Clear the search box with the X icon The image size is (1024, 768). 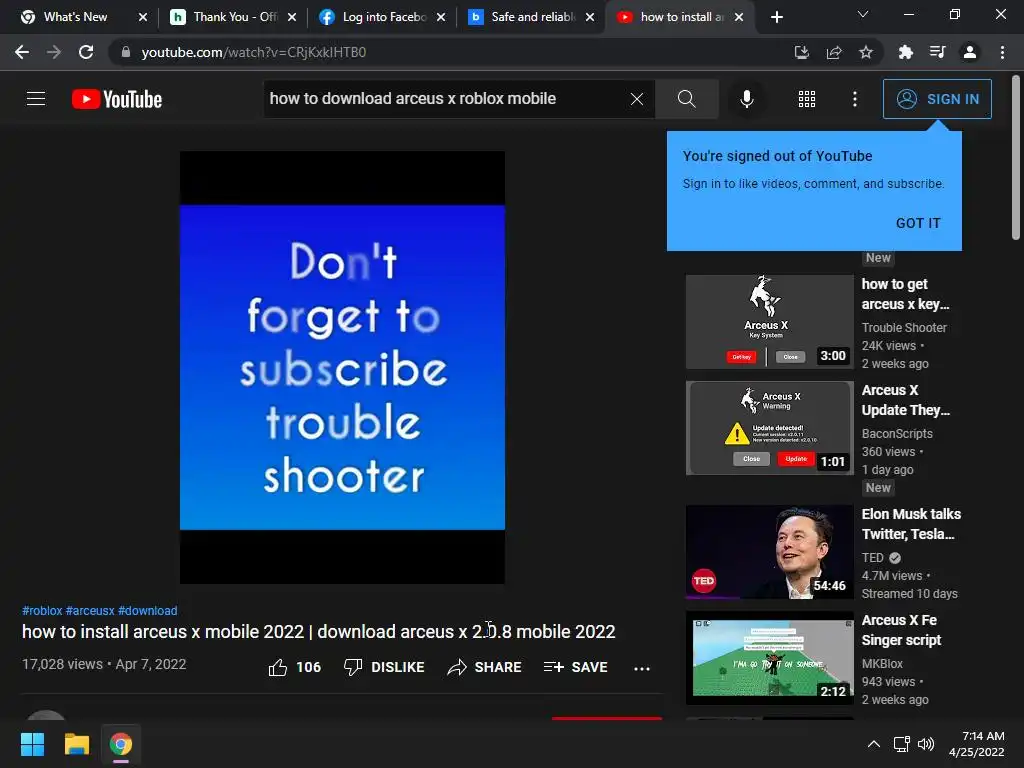point(637,99)
